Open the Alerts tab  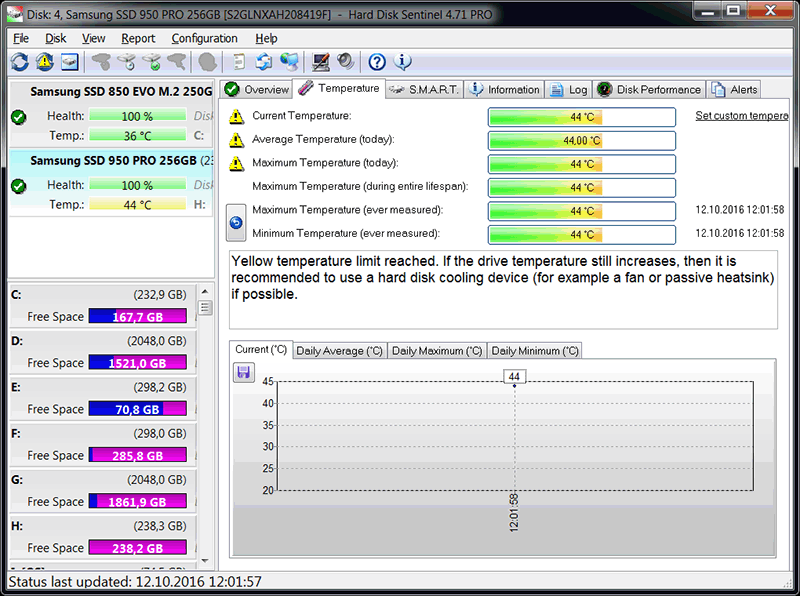coord(734,89)
